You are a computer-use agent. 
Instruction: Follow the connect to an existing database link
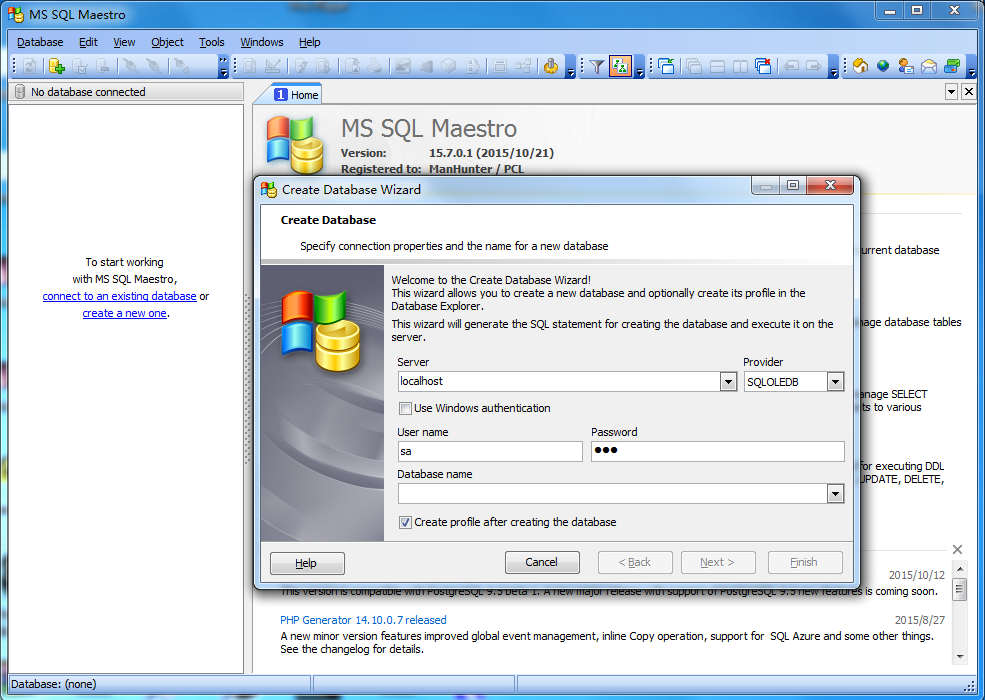pos(119,296)
